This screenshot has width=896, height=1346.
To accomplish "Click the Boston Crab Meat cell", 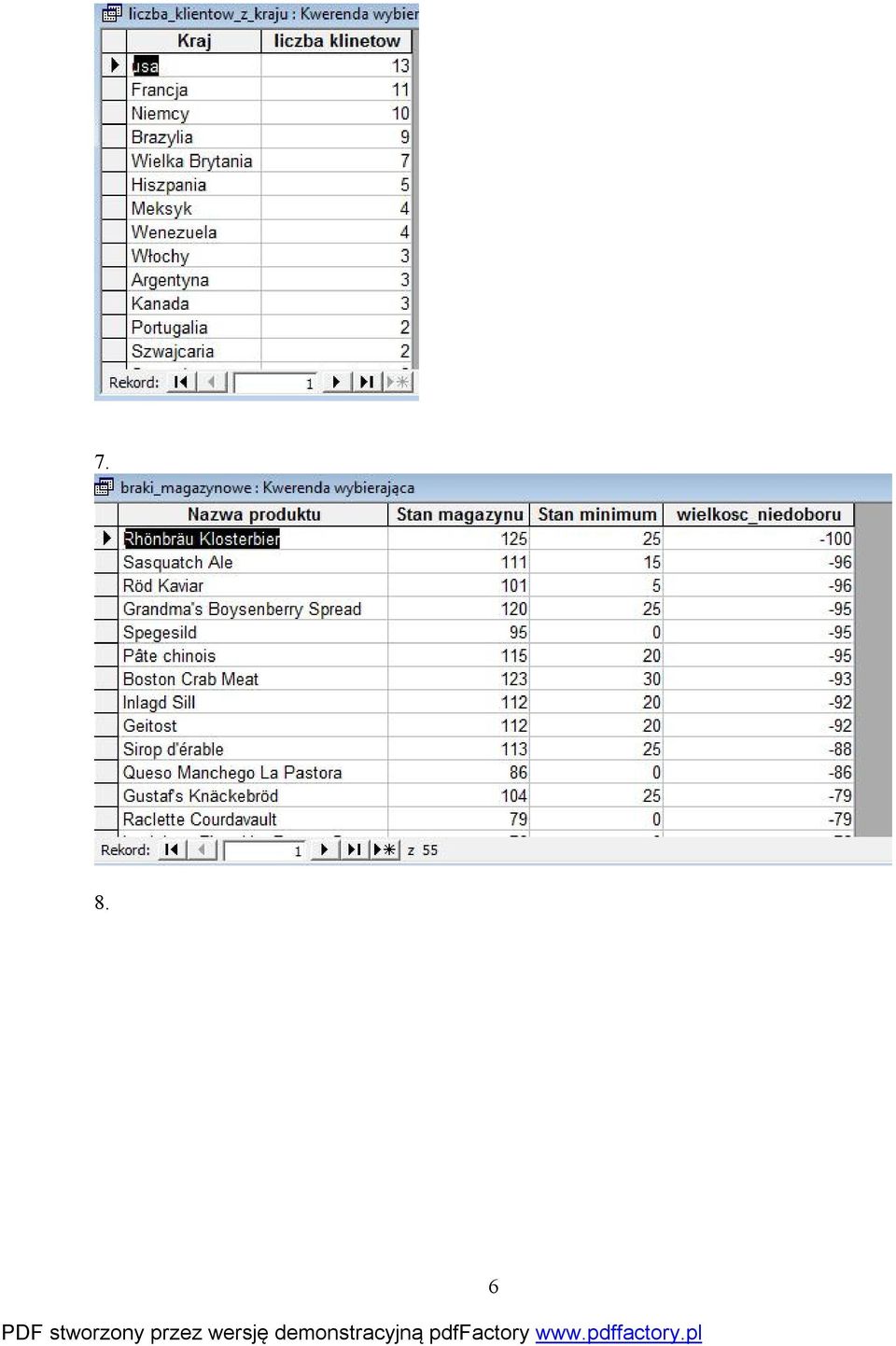I will [253, 679].
